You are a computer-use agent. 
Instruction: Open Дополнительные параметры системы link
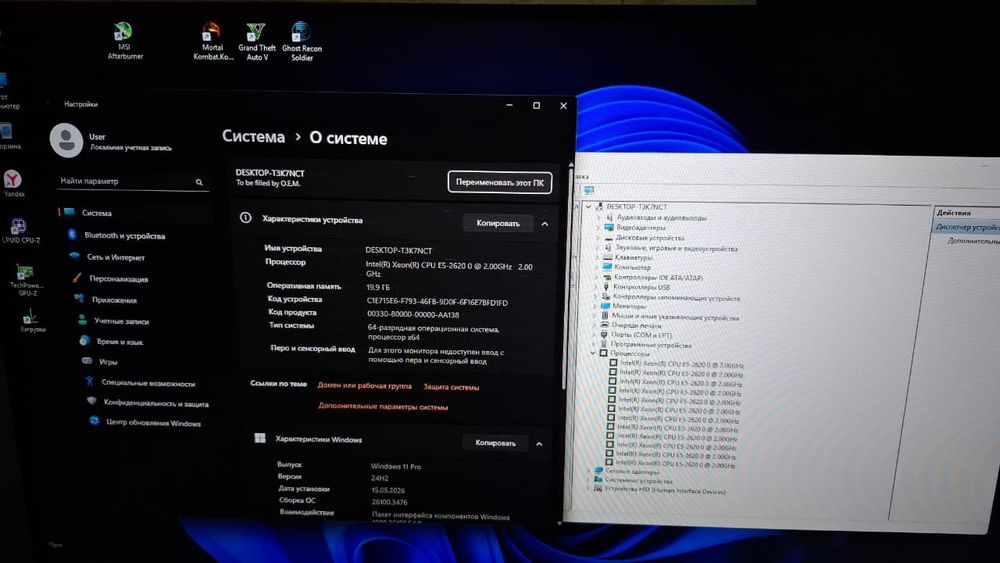[383, 406]
